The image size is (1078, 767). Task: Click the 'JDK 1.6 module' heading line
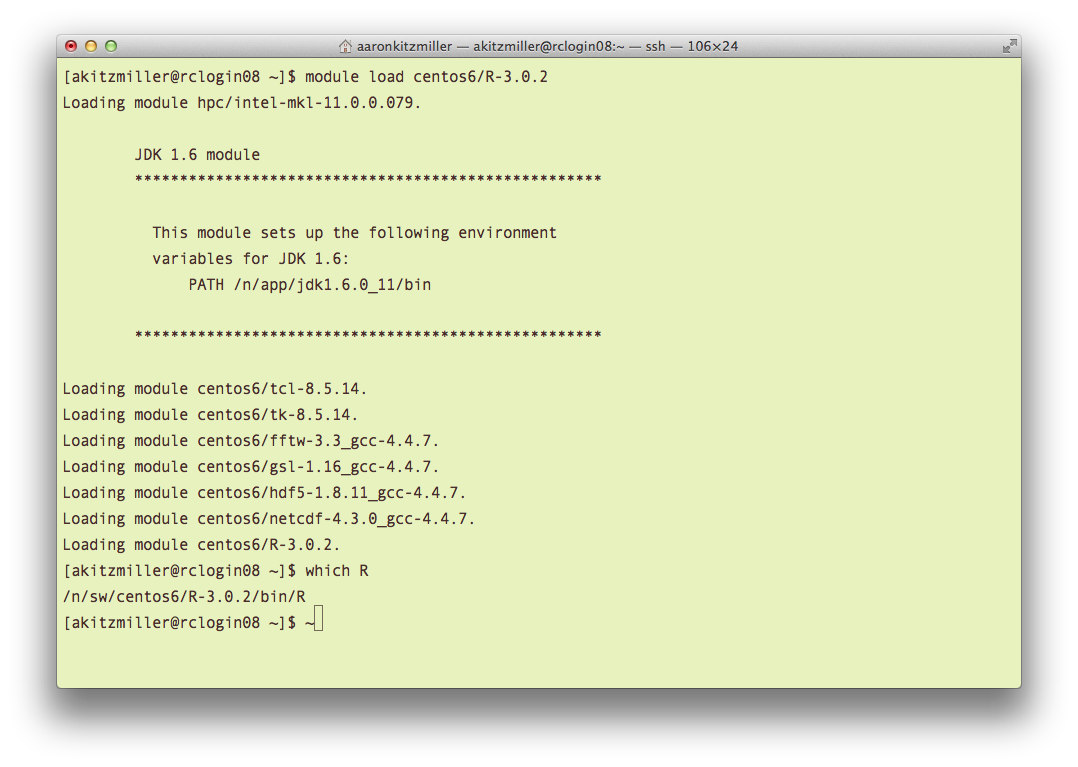click(x=197, y=155)
